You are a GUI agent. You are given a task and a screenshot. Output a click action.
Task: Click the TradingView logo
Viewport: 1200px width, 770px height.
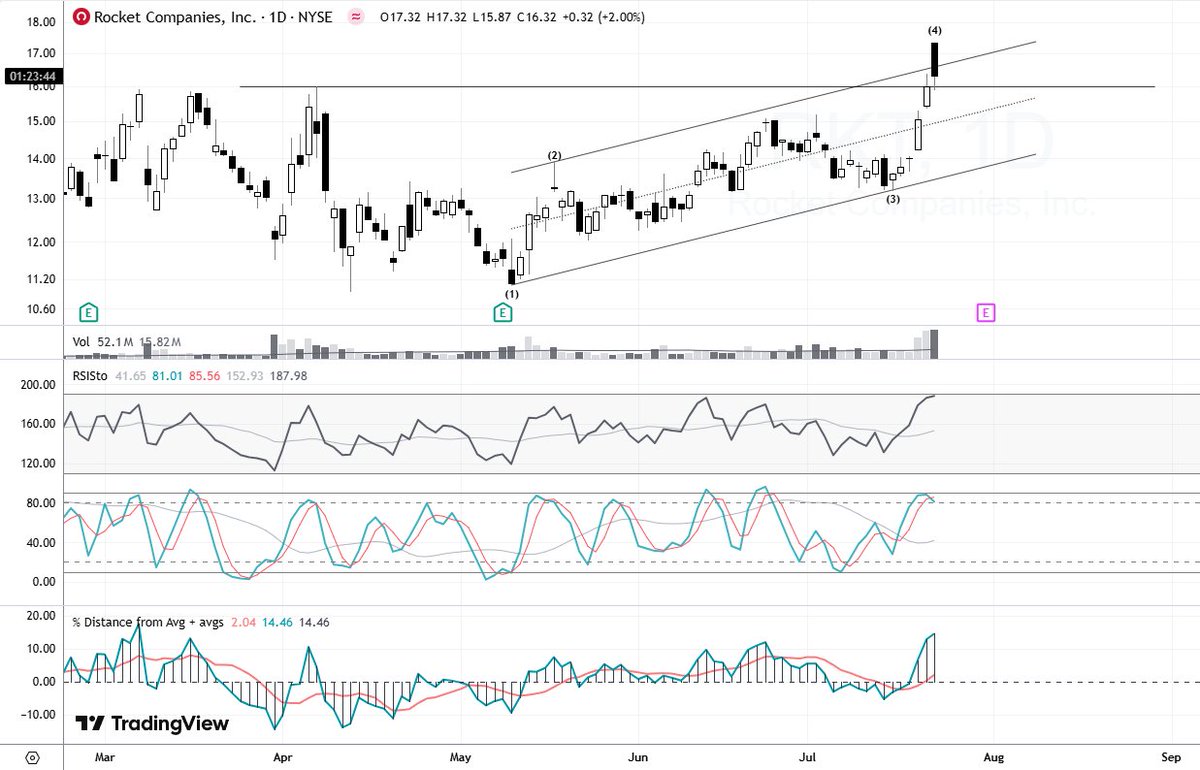point(153,723)
